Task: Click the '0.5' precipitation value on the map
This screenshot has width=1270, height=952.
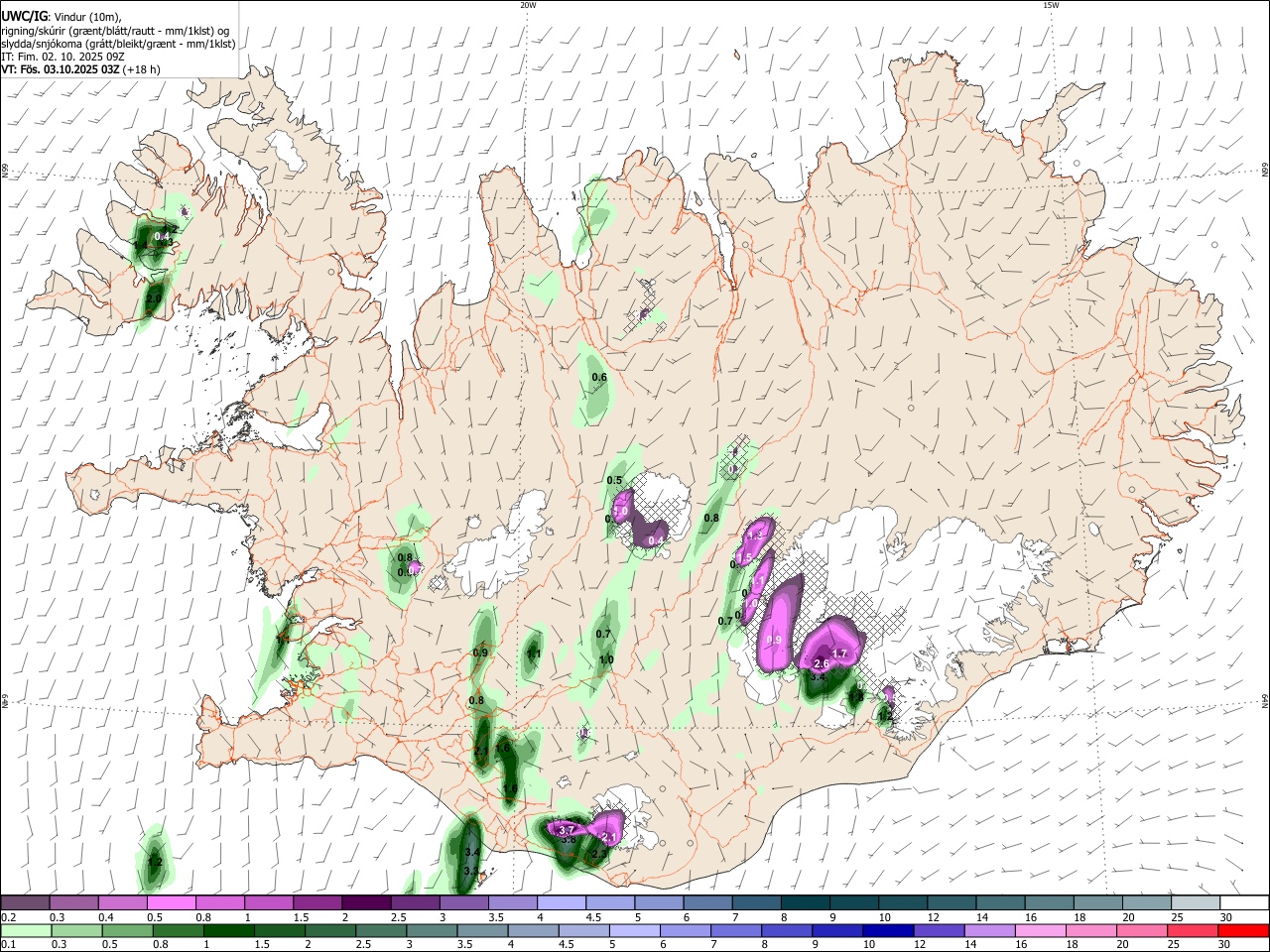Action: 614,480
